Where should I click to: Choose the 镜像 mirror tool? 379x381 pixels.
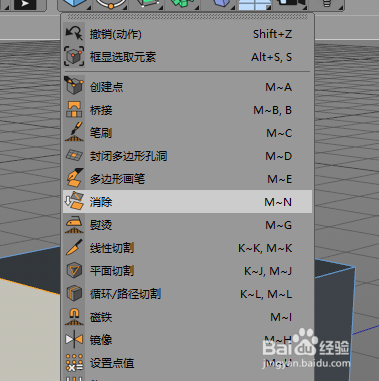click(187, 340)
